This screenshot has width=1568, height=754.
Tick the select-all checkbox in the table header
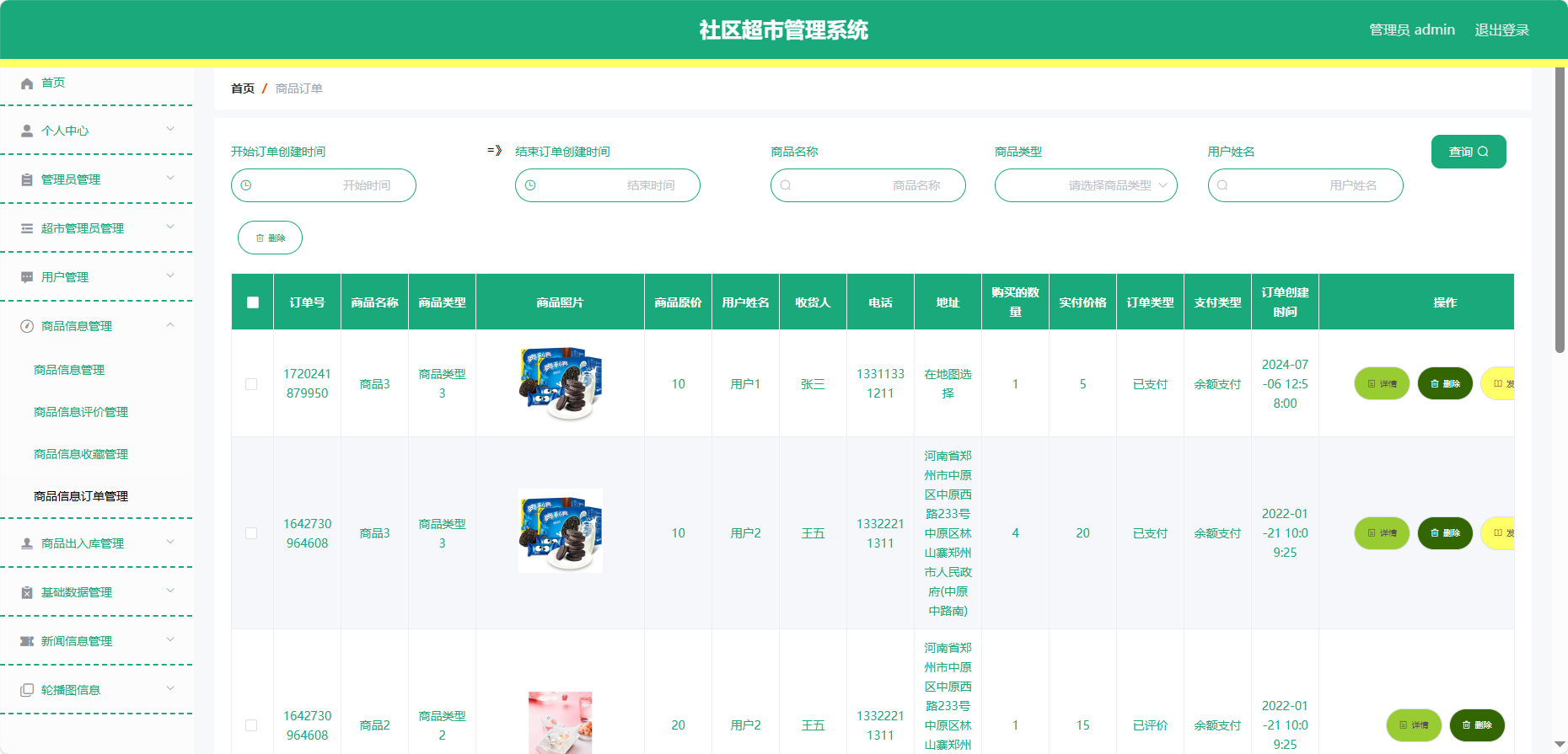pyautogui.click(x=253, y=302)
